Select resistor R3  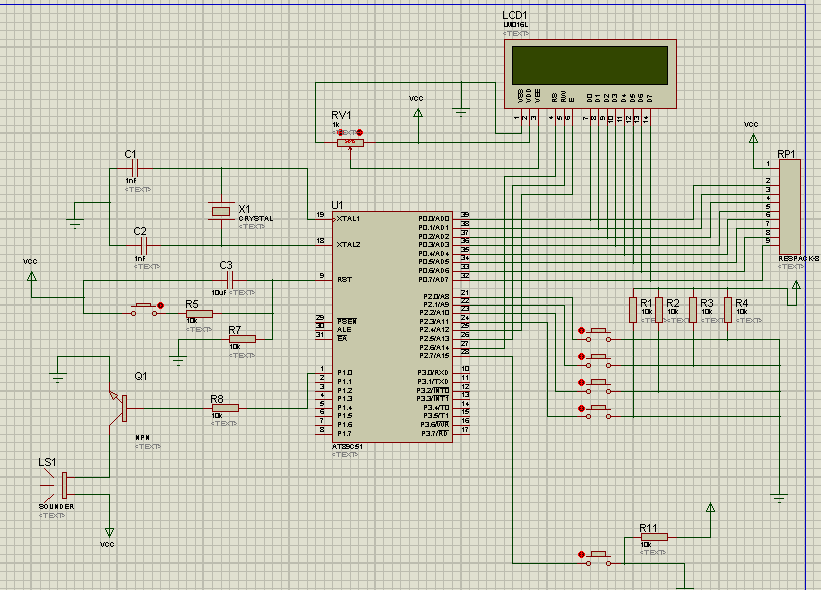click(x=693, y=310)
